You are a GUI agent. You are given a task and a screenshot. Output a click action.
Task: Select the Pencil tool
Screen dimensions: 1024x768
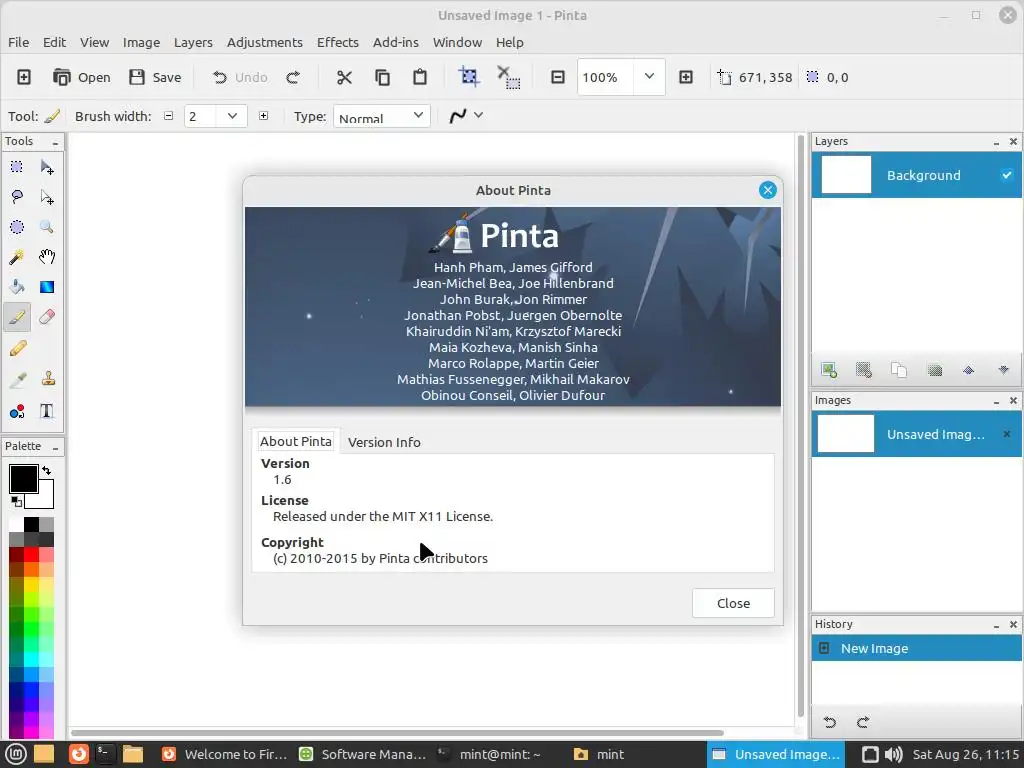coord(18,348)
